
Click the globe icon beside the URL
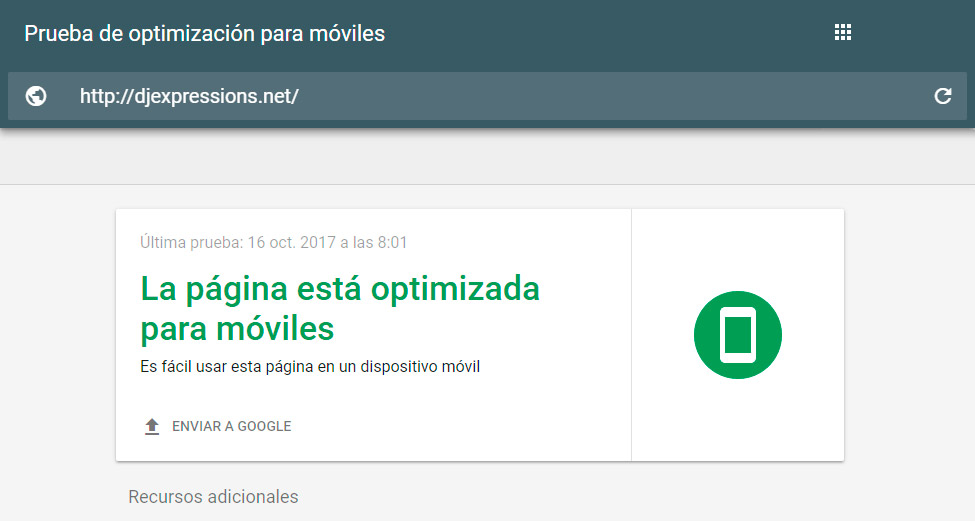pyautogui.click(x=36, y=96)
